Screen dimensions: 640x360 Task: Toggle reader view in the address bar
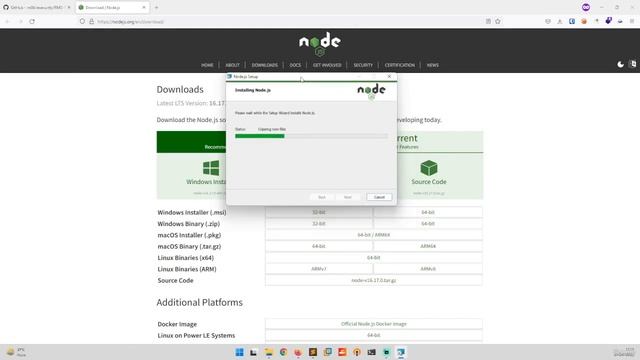[x=488, y=21]
